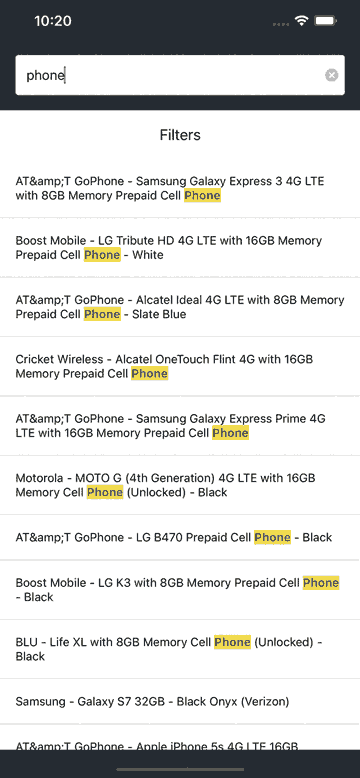Screen dimensions: 360x778
Task: Open Apple iPhone 5s 4G LTE result
Action: (180, 737)
